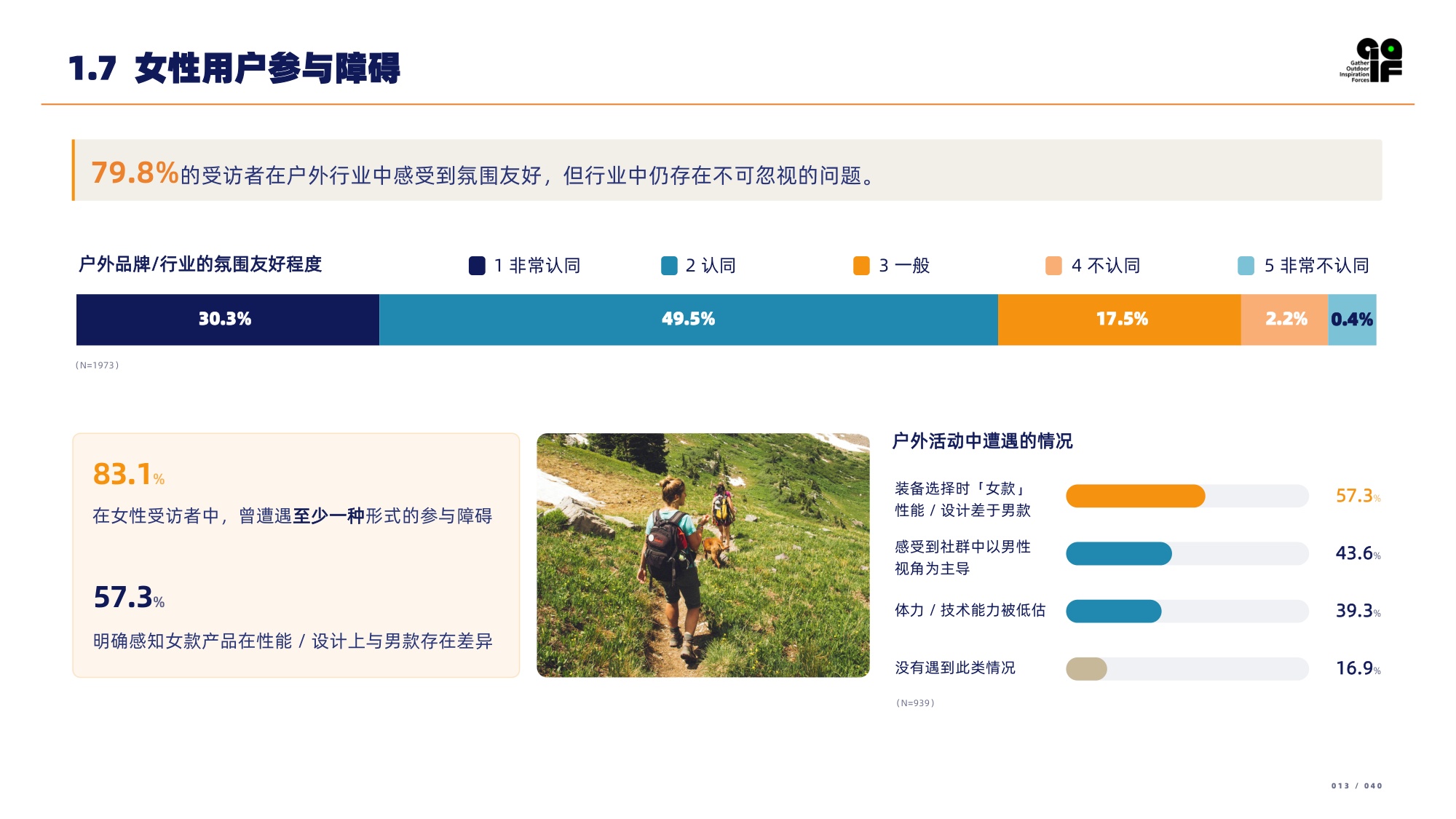
Task: Click the orange legend swatch for 一般
Action: tap(861, 266)
